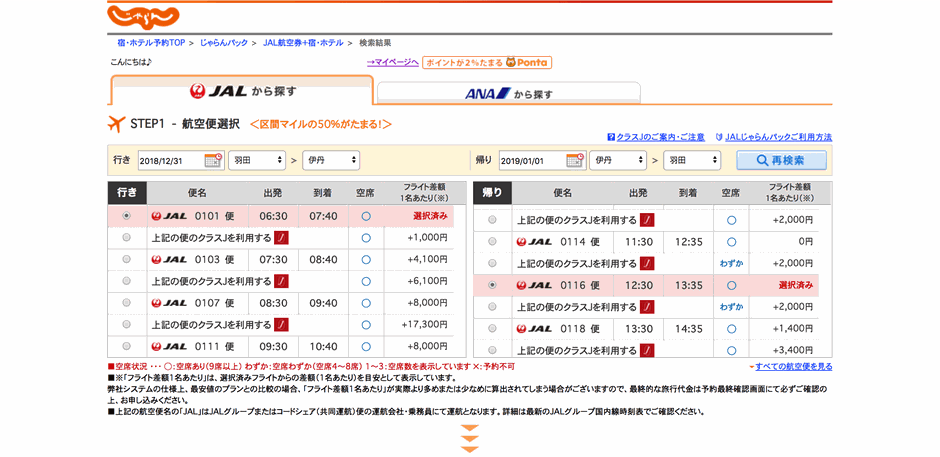Click the 再検索 search button

point(781,160)
